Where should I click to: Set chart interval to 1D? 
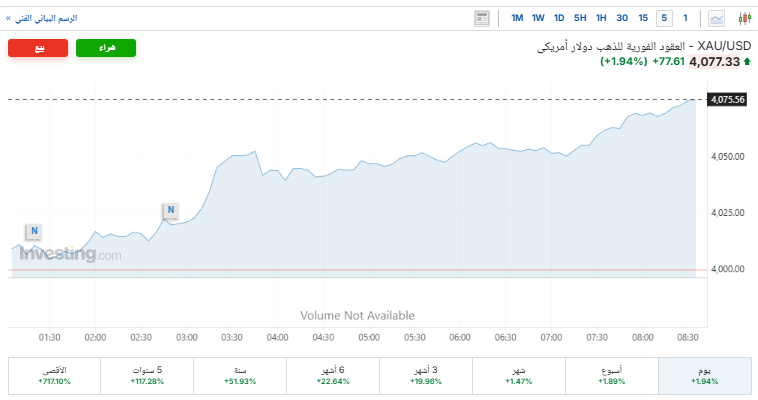(559, 18)
